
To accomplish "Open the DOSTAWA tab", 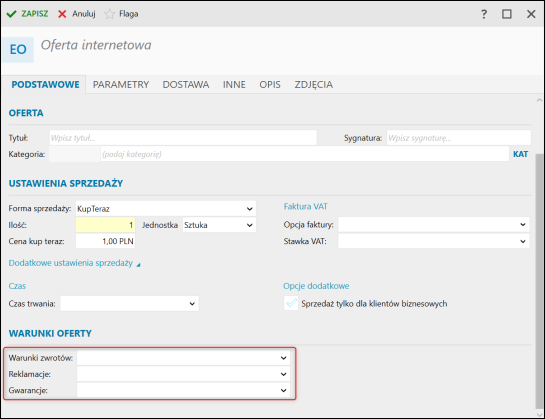I will click(x=186, y=84).
